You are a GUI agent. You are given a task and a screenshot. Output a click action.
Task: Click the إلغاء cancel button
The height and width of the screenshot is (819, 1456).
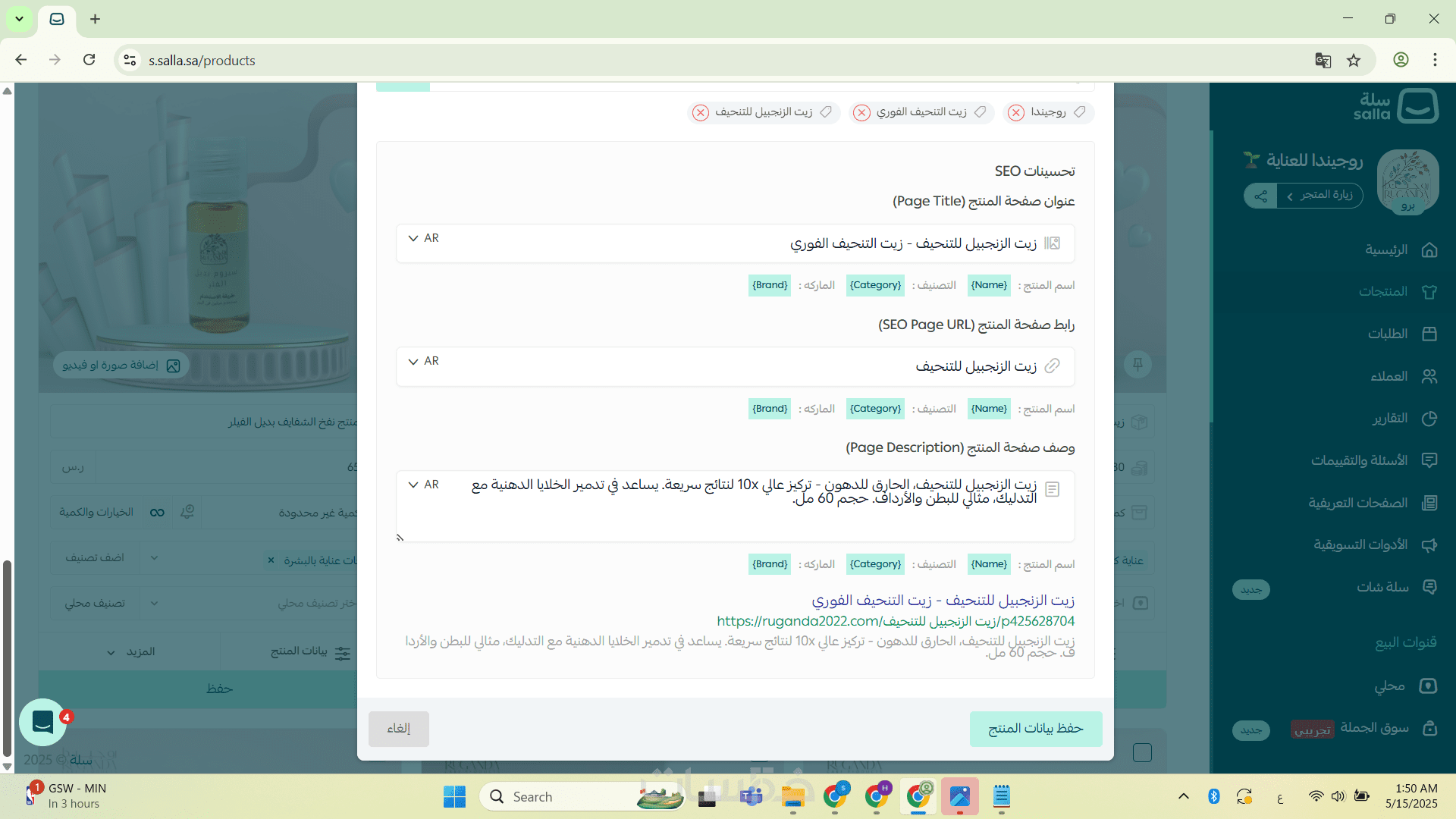click(x=399, y=729)
